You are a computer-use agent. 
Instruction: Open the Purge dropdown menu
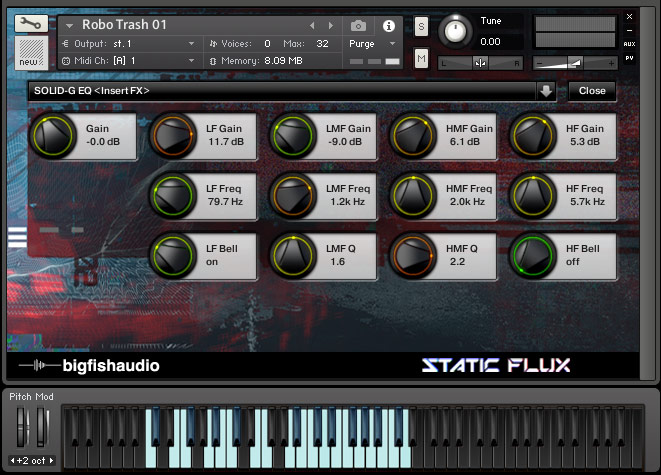click(392, 43)
